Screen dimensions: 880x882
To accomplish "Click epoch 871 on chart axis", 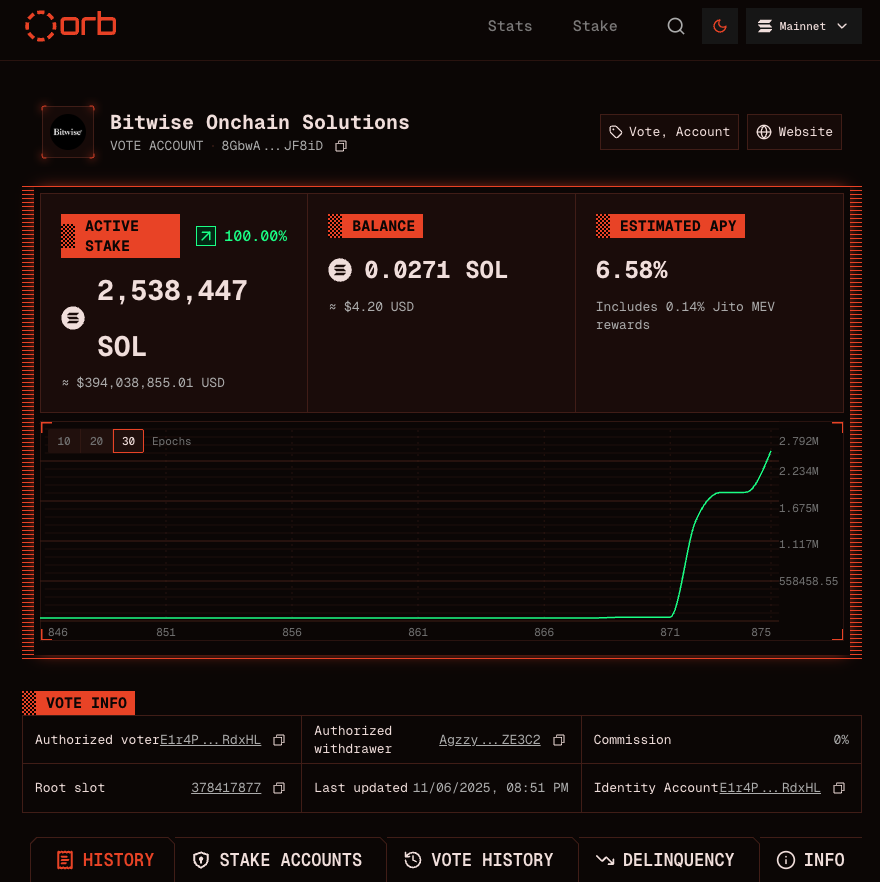I will click(x=670, y=632).
